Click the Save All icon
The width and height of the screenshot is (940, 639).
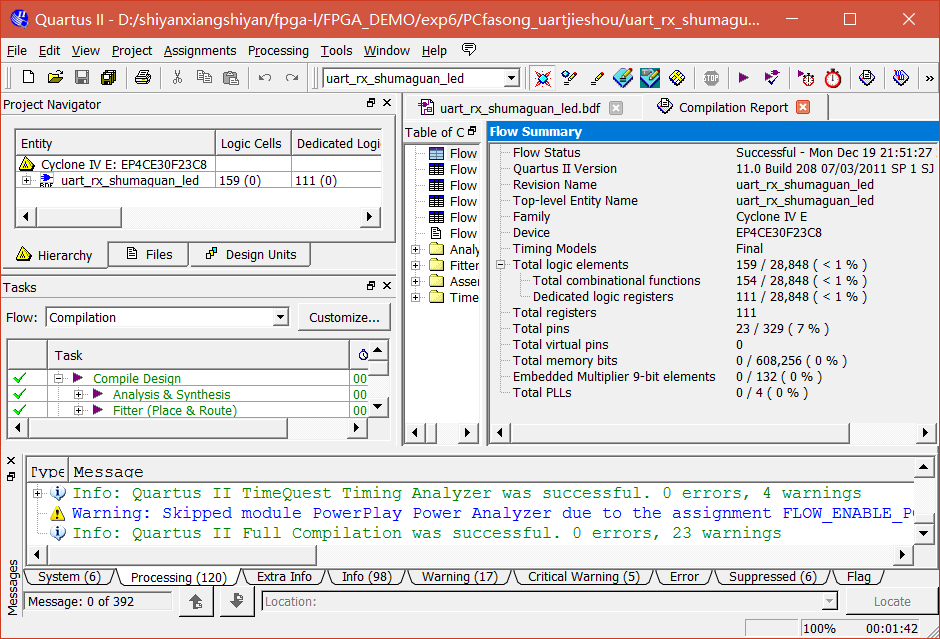[109, 77]
